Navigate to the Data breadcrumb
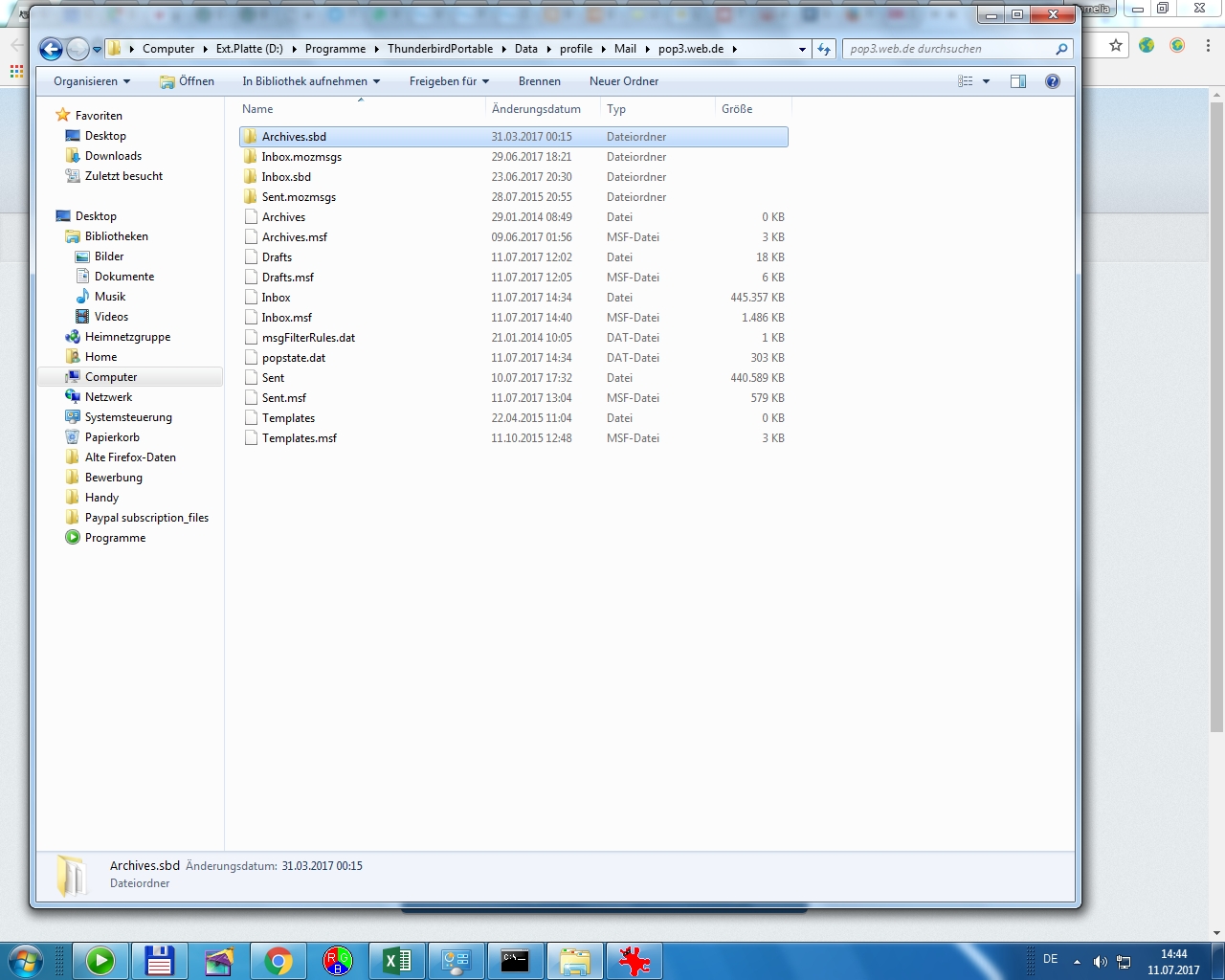 (x=526, y=49)
